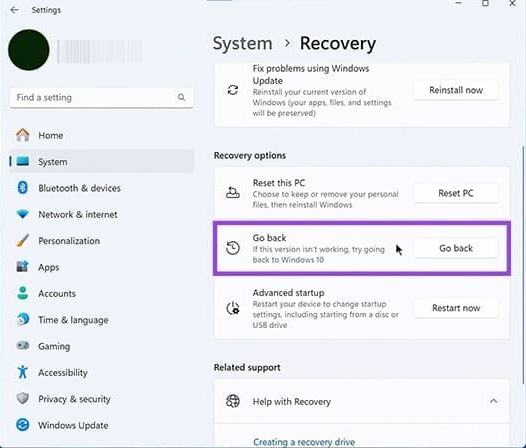526x448 pixels.
Task: Click the Home house icon
Action: [23, 135]
